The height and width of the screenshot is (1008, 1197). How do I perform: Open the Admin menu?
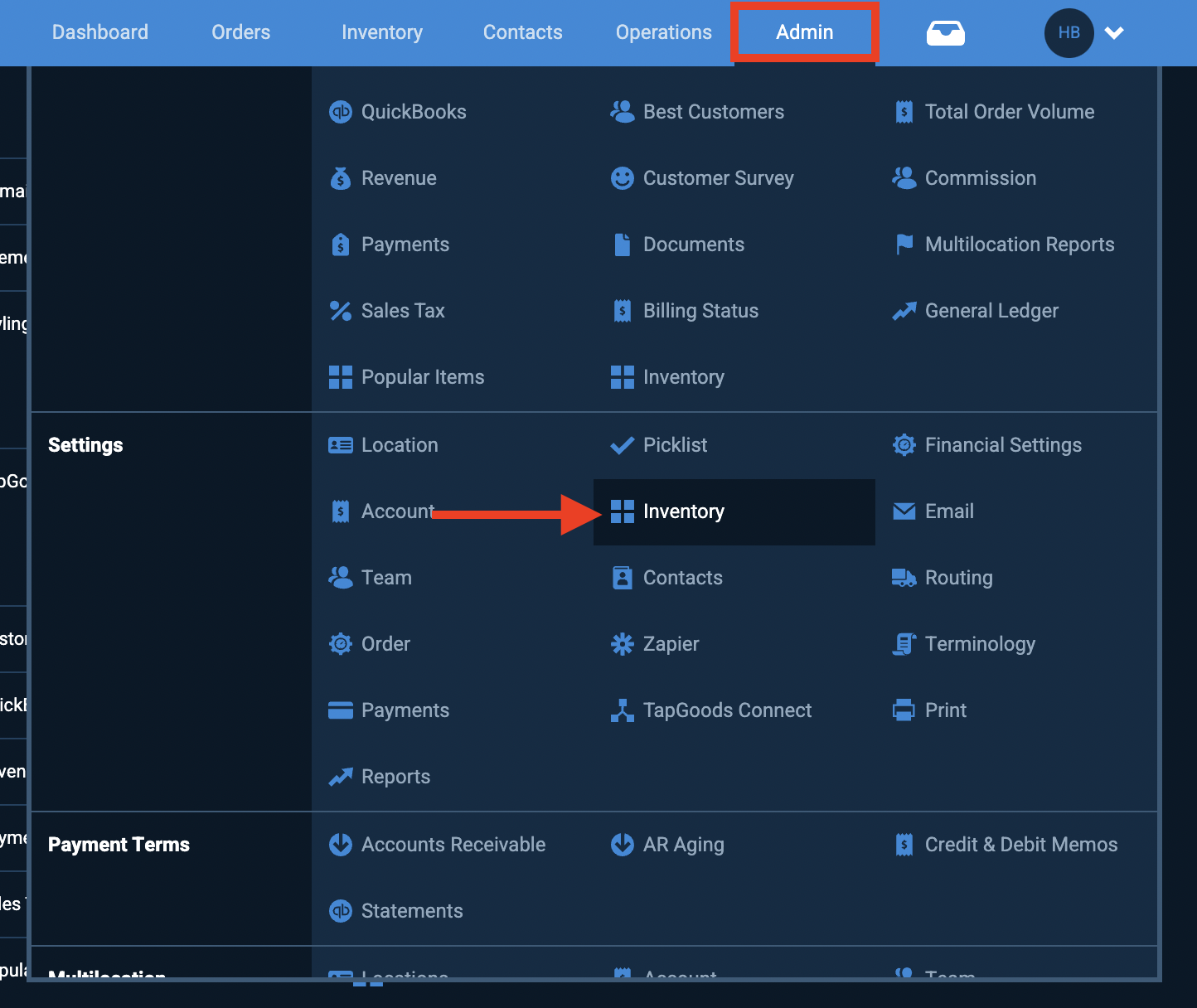pyautogui.click(x=804, y=32)
